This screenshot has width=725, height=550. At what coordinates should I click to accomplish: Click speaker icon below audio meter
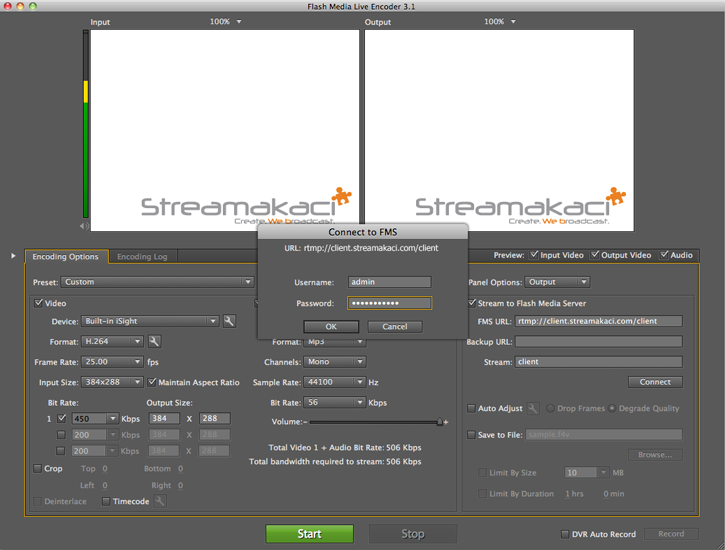click(84, 226)
